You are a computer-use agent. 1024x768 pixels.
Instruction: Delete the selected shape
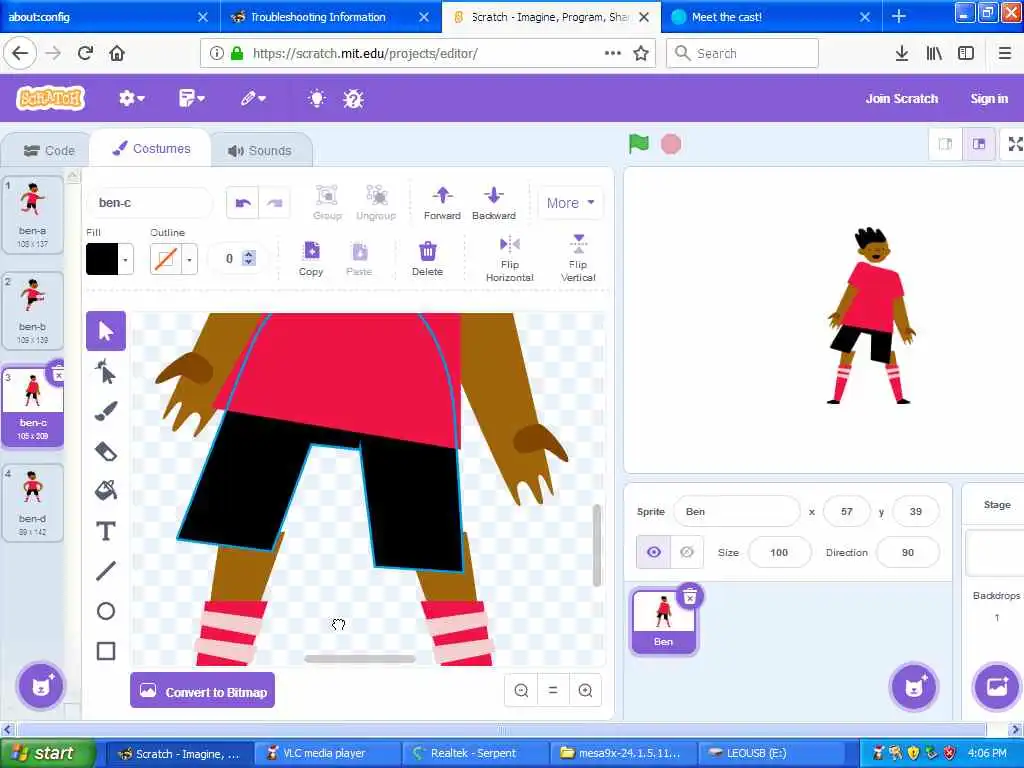(427, 259)
